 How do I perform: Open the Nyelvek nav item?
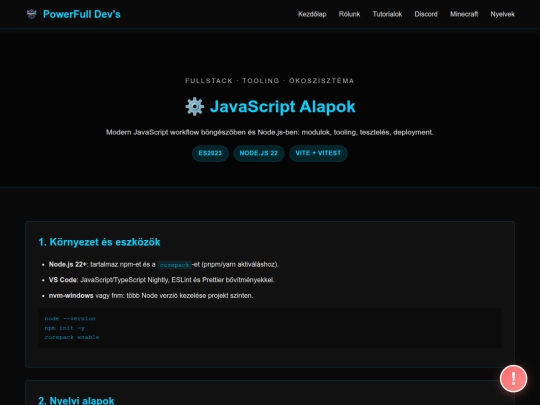[x=502, y=14]
